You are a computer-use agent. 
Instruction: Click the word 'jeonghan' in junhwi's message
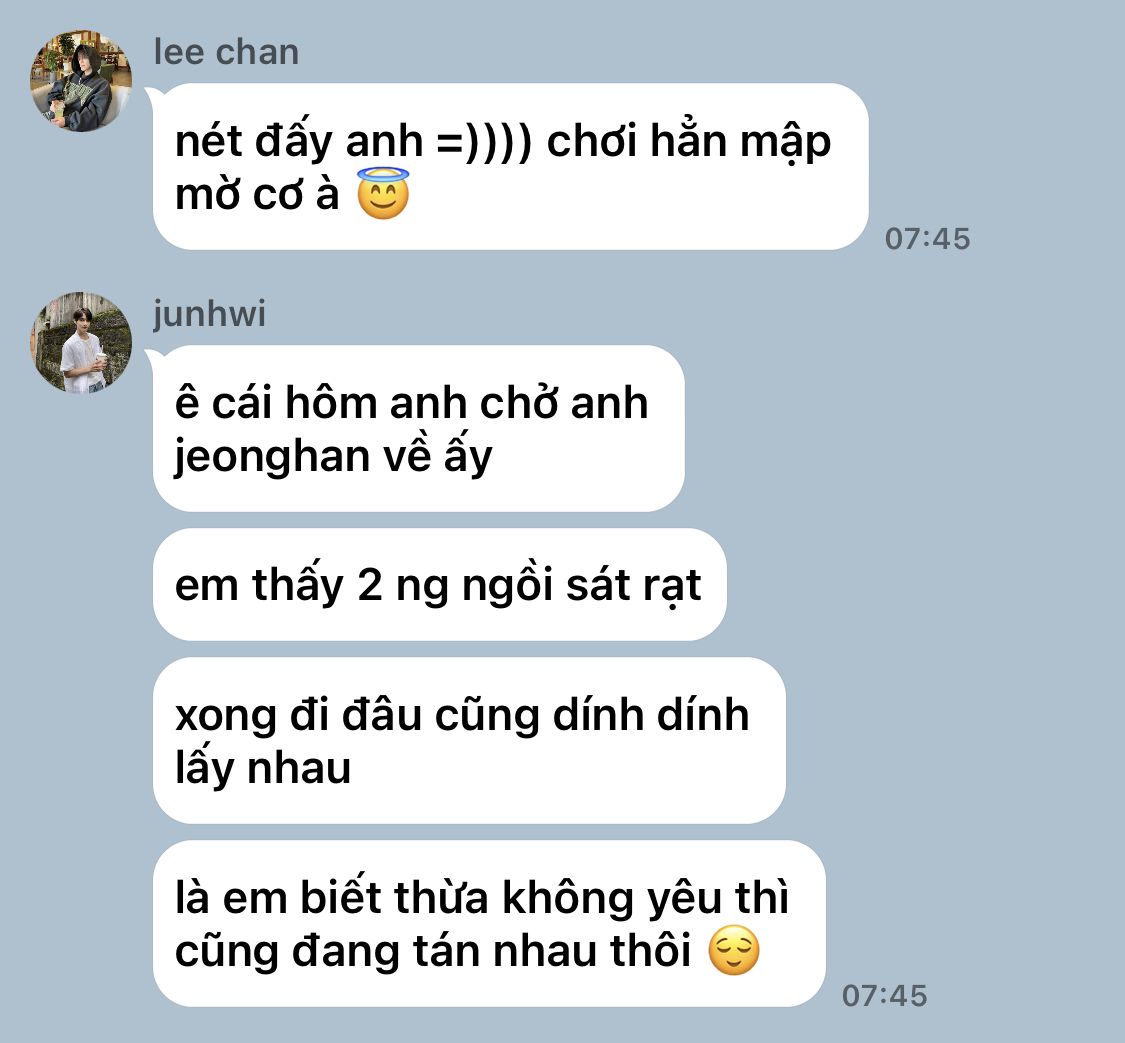pyautogui.click(x=272, y=457)
